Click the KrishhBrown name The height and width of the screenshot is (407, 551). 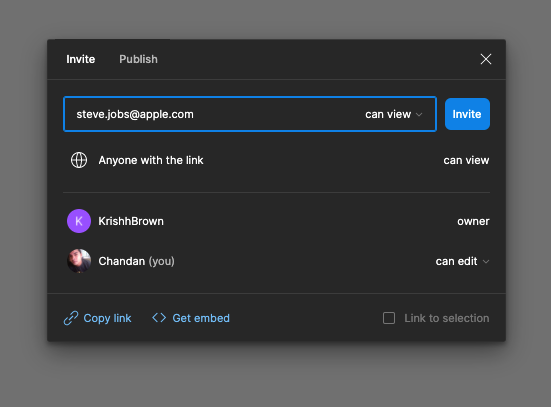(x=131, y=221)
